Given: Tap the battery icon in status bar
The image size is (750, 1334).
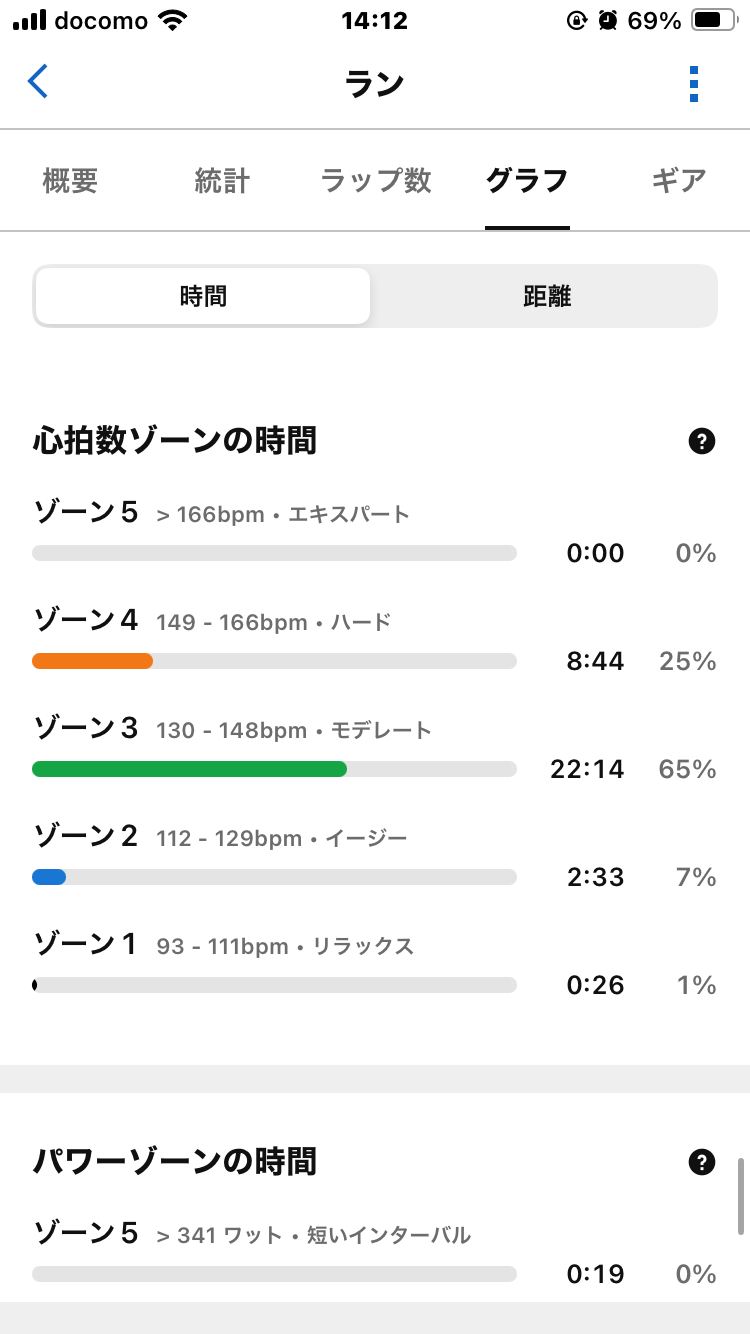Looking at the screenshot, I should coord(712,20).
